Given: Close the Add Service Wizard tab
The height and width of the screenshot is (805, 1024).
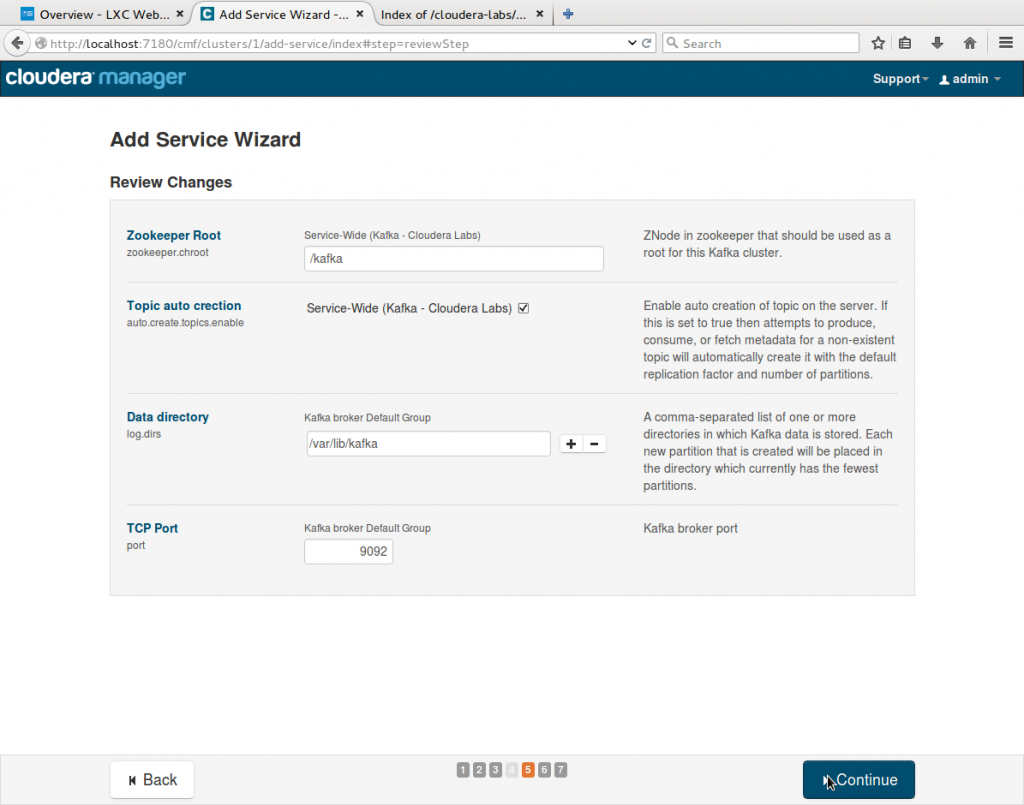Looking at the screenshot, I should (359, 14).
